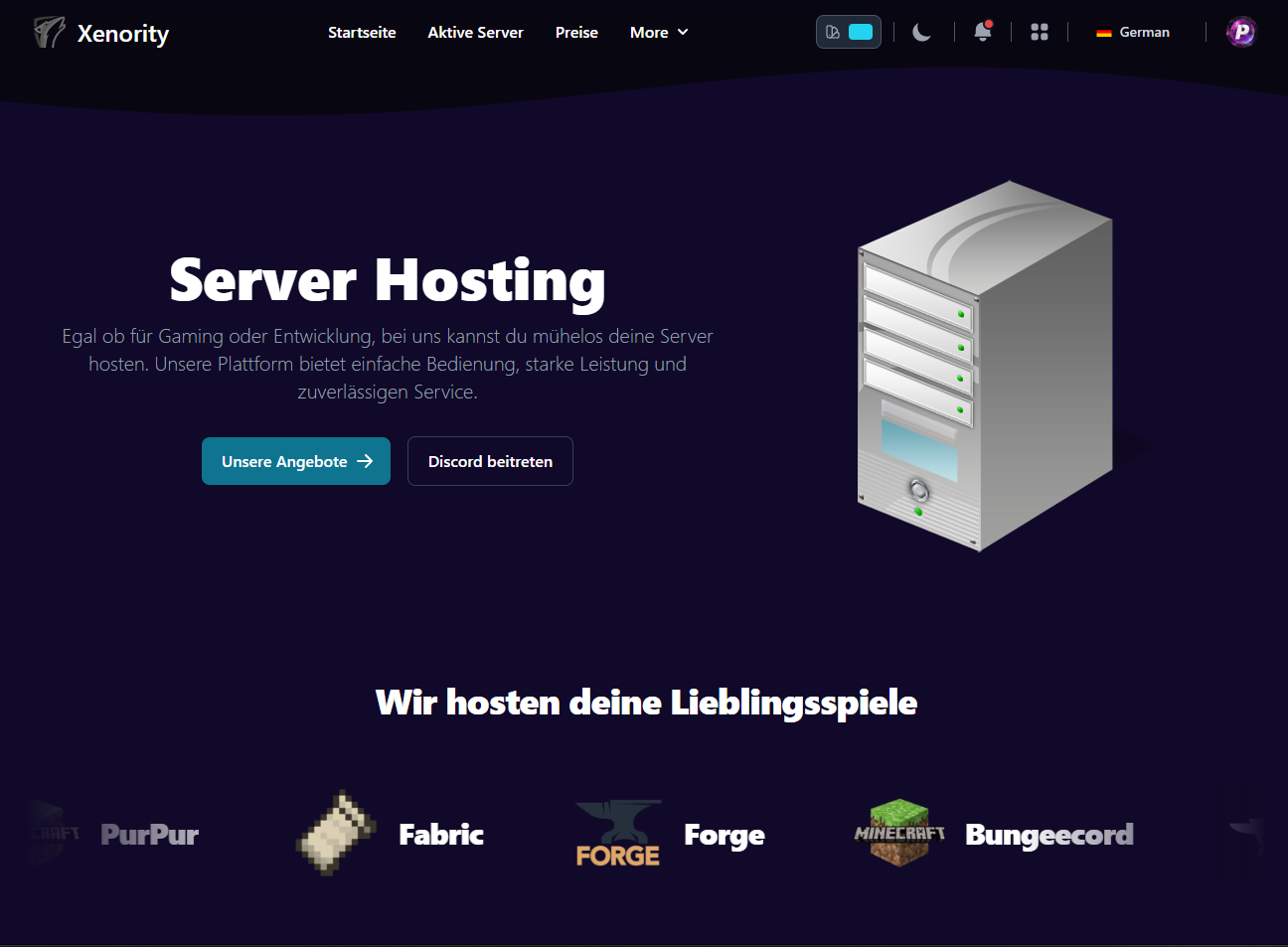Select the Bungeecord game label
This screenshot has height=947, width=1288.
[1049, 836]
